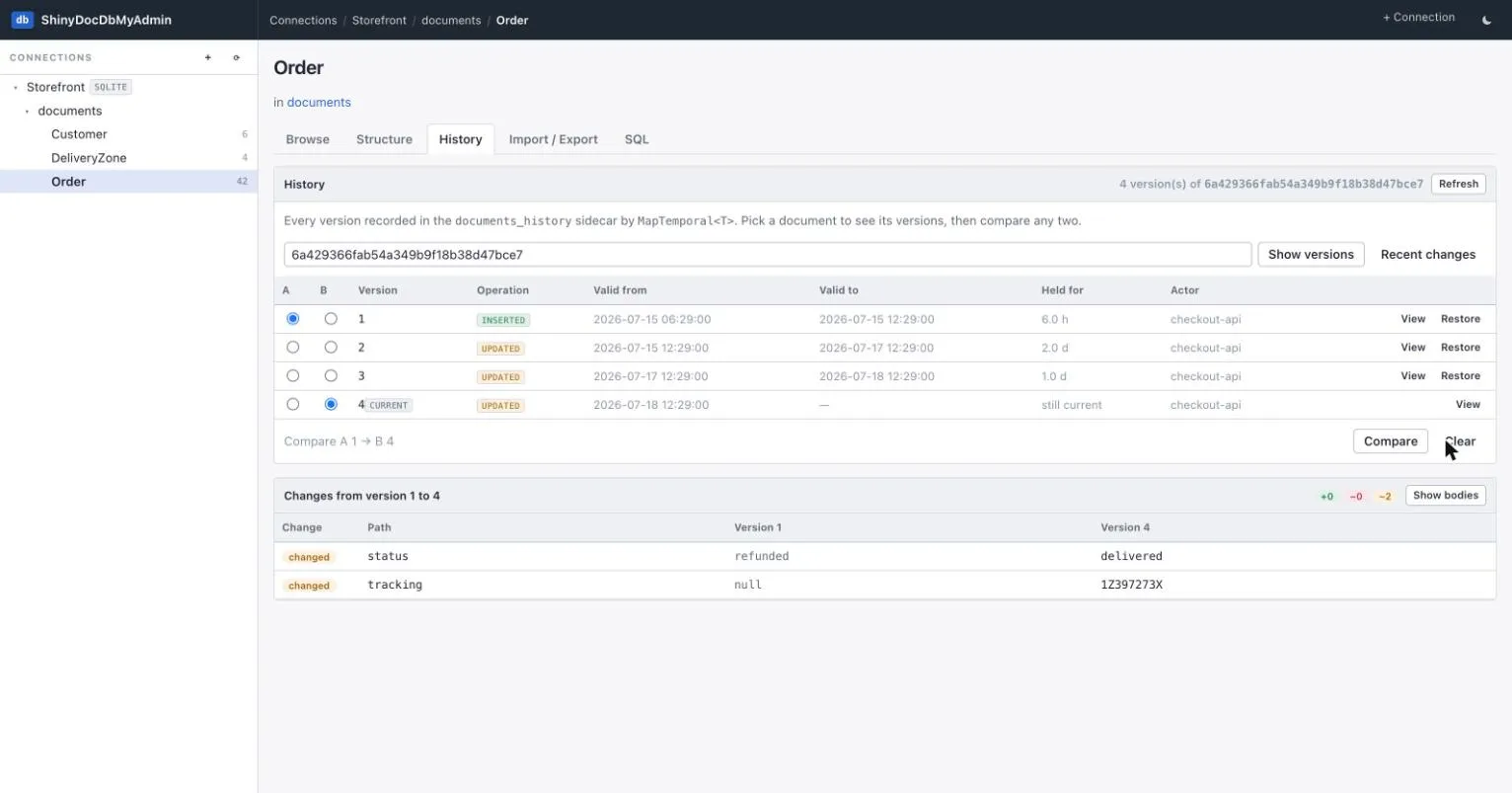Collapse the documents tree node

pos(28,111)
